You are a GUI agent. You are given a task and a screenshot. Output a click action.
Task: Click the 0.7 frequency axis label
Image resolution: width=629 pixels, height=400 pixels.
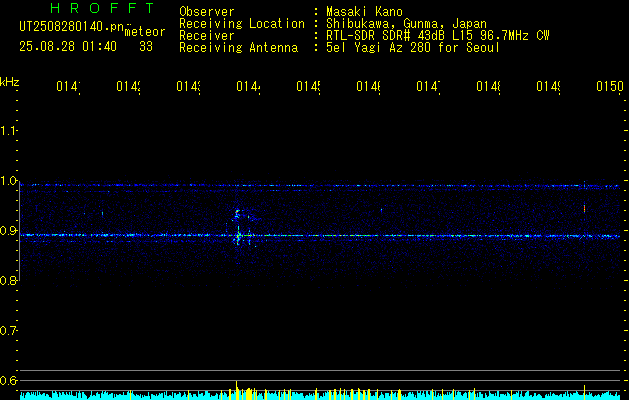click(x=8, y=331)
